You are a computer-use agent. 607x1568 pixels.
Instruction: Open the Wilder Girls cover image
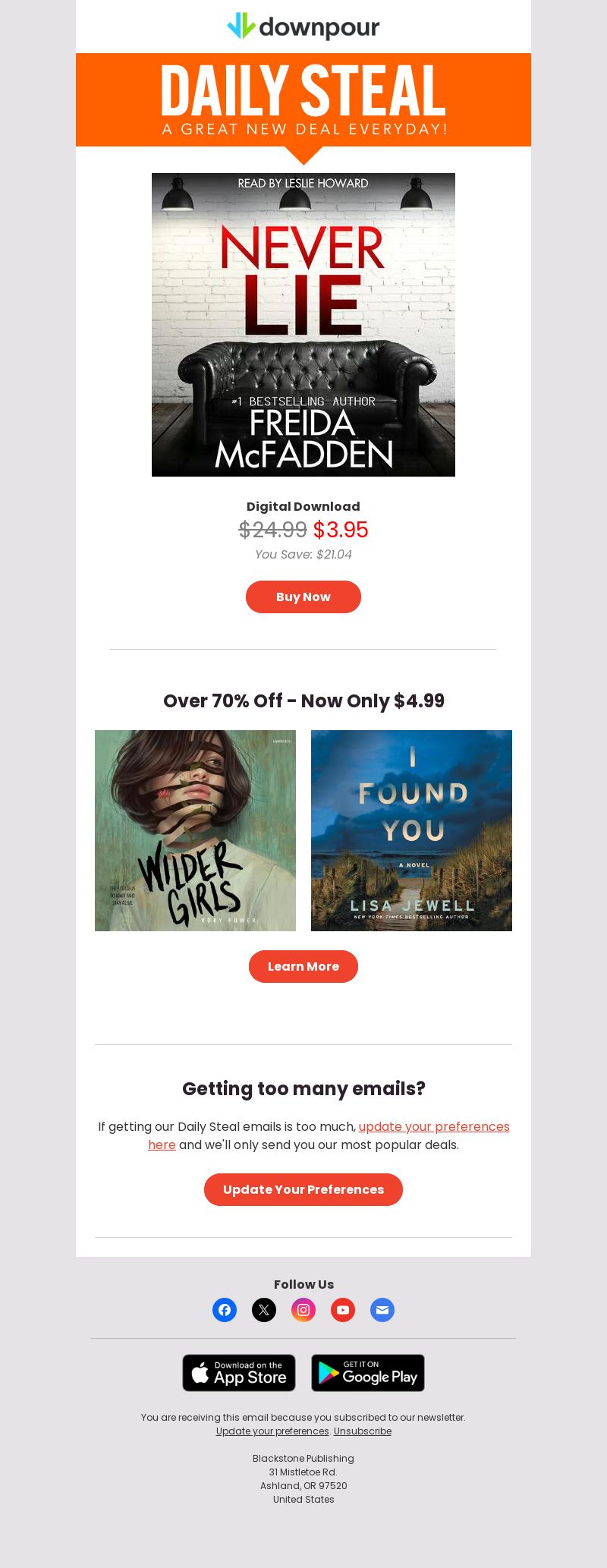click(x=195, y=830)
